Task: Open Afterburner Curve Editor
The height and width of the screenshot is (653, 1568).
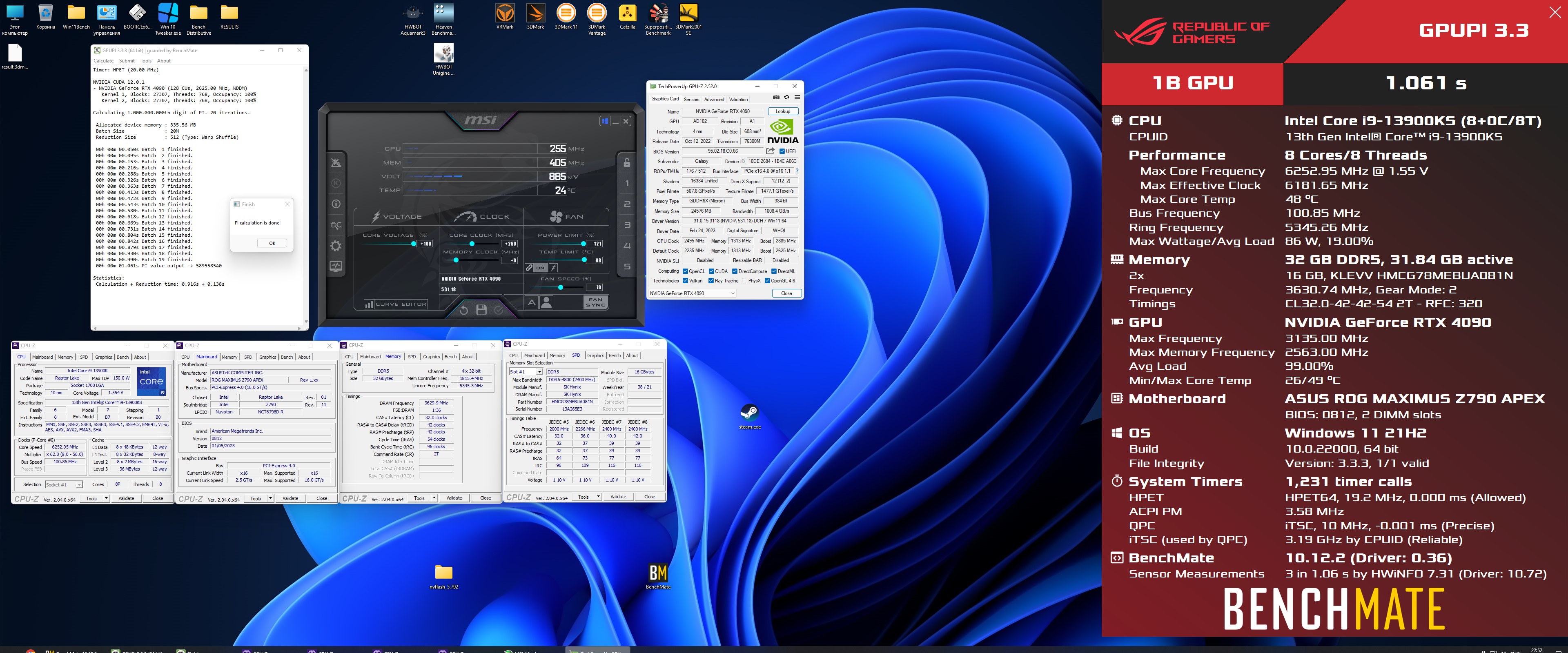Action: pos(396,304)
